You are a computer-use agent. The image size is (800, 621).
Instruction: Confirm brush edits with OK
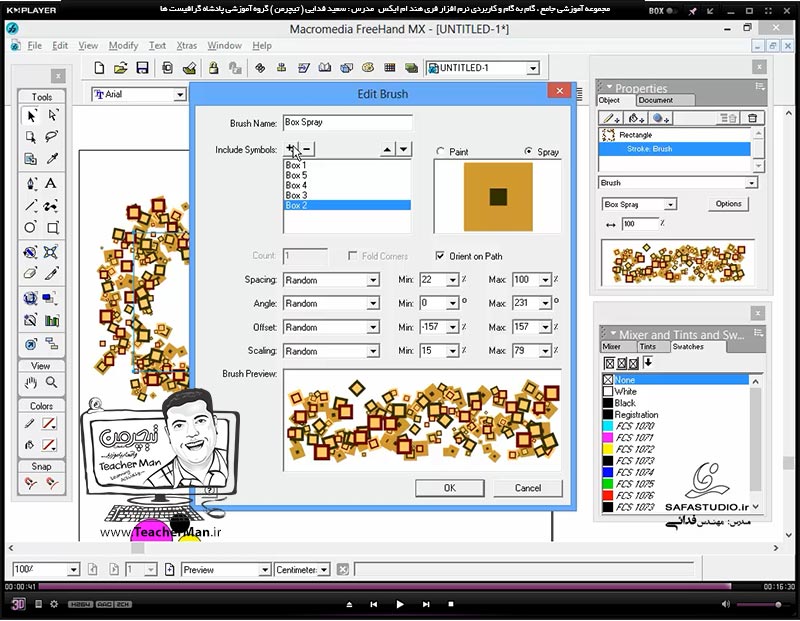[449, 488]
